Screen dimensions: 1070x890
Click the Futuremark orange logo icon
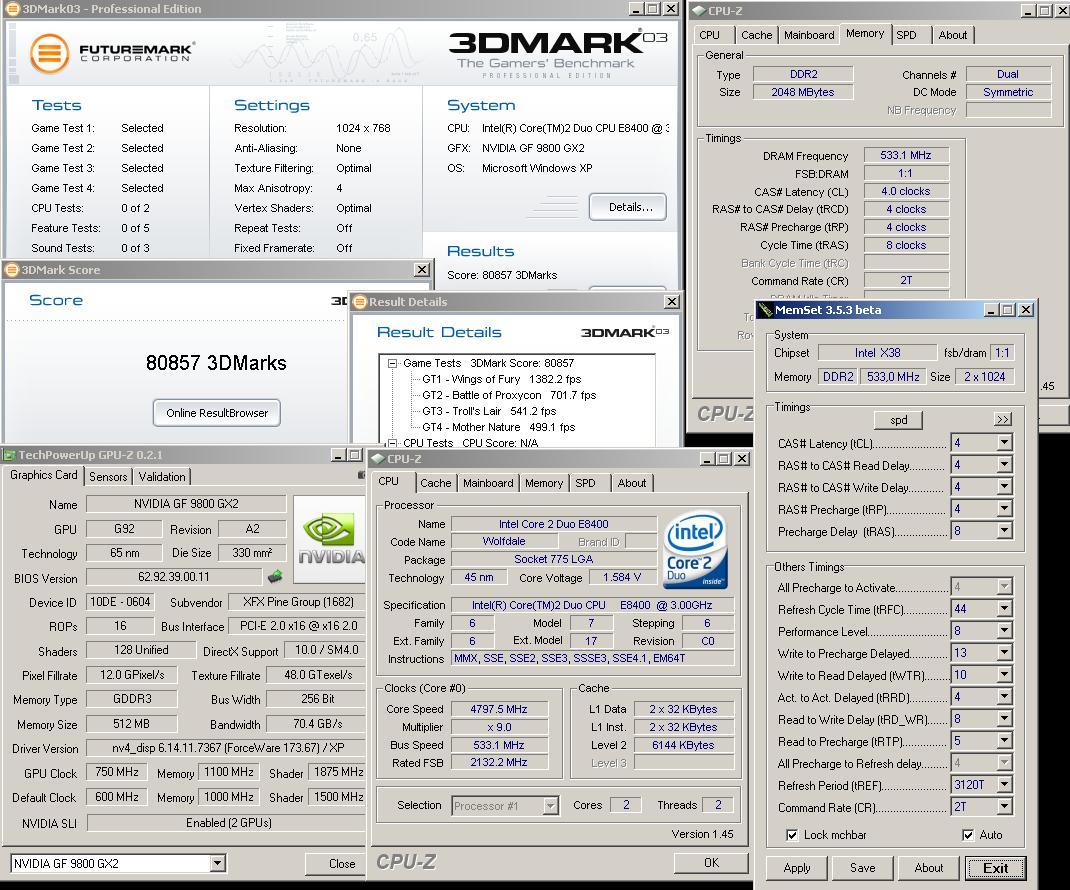[50, 53]
